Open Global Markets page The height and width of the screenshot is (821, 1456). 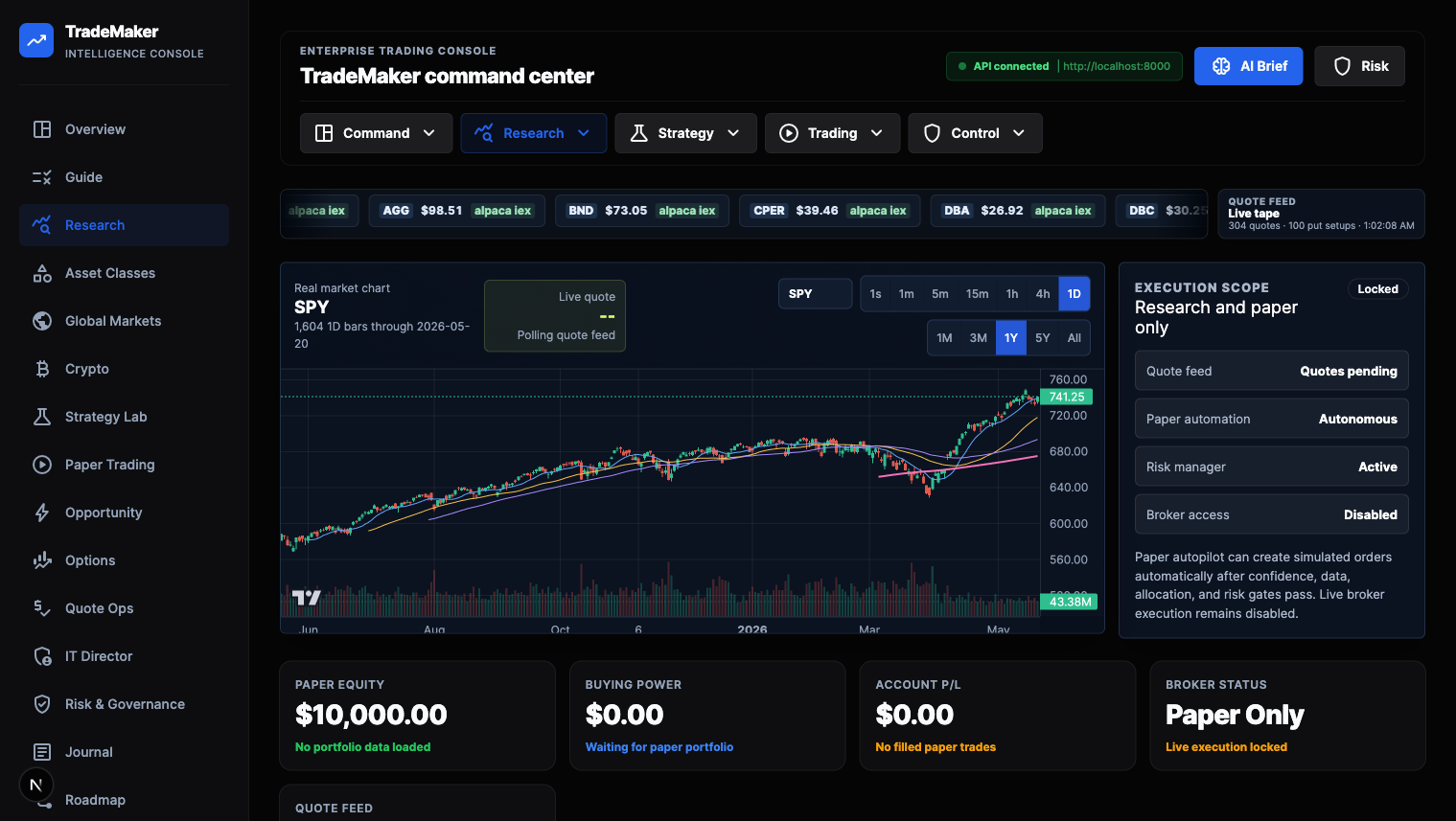pyautogui.click(x=124, y=321)
